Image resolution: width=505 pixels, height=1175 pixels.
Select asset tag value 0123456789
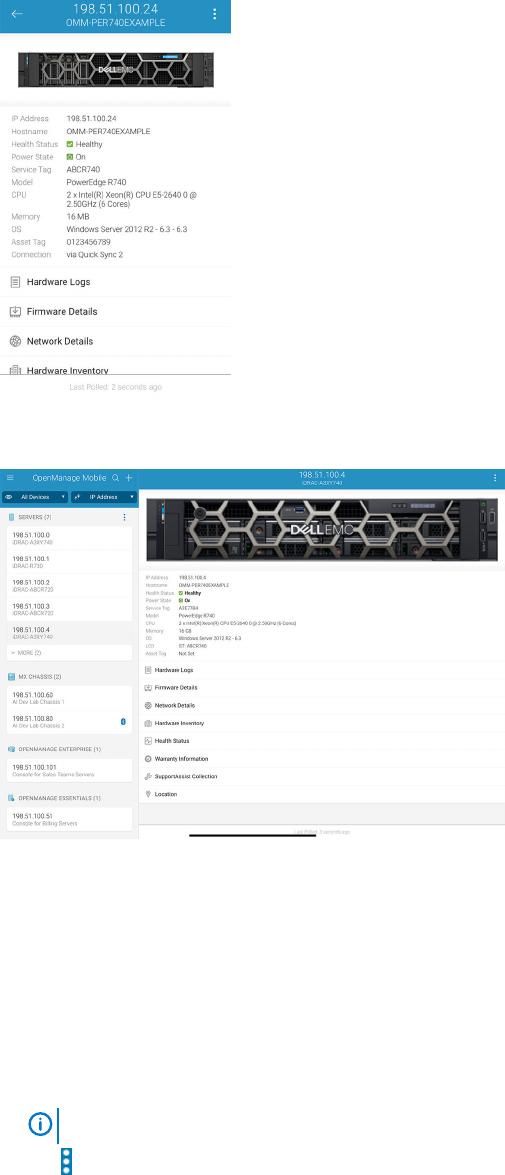[88, 242]
